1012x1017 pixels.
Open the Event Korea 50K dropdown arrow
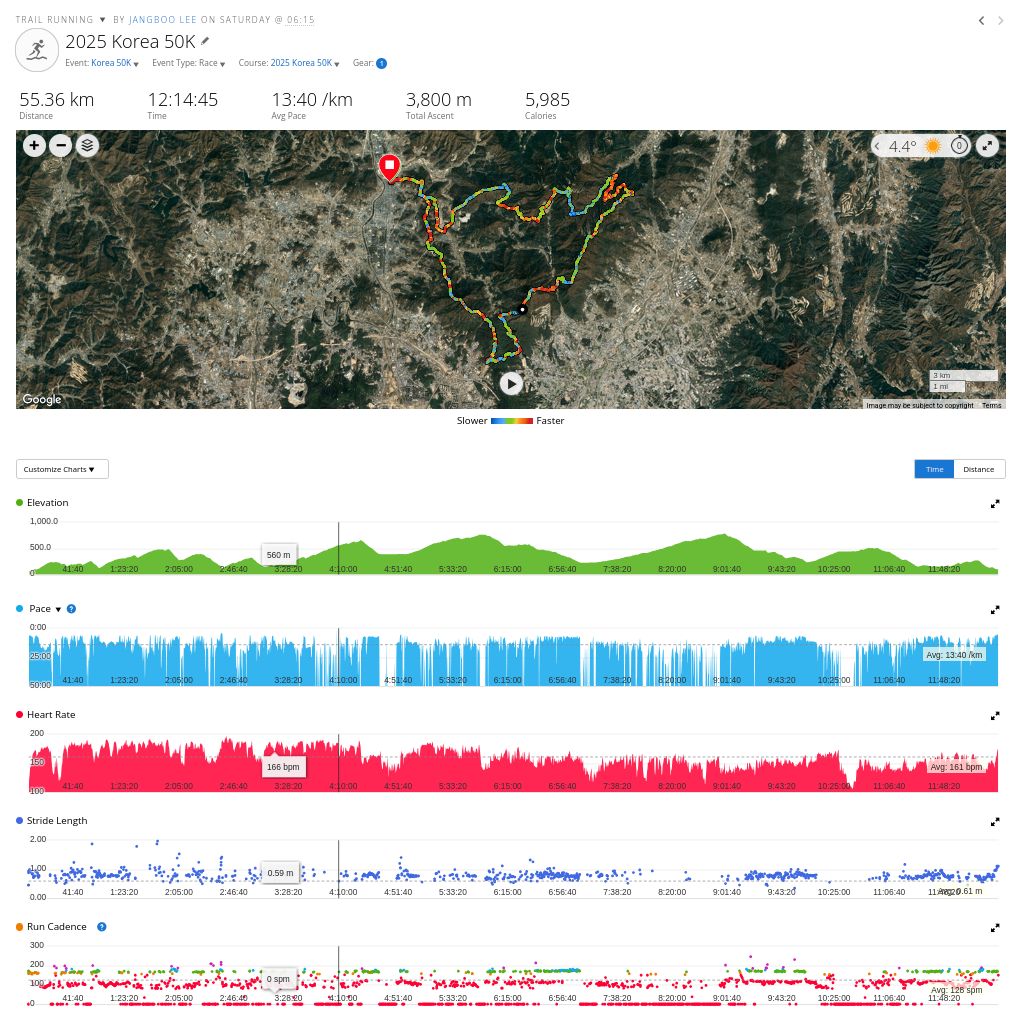click(136, 64)
